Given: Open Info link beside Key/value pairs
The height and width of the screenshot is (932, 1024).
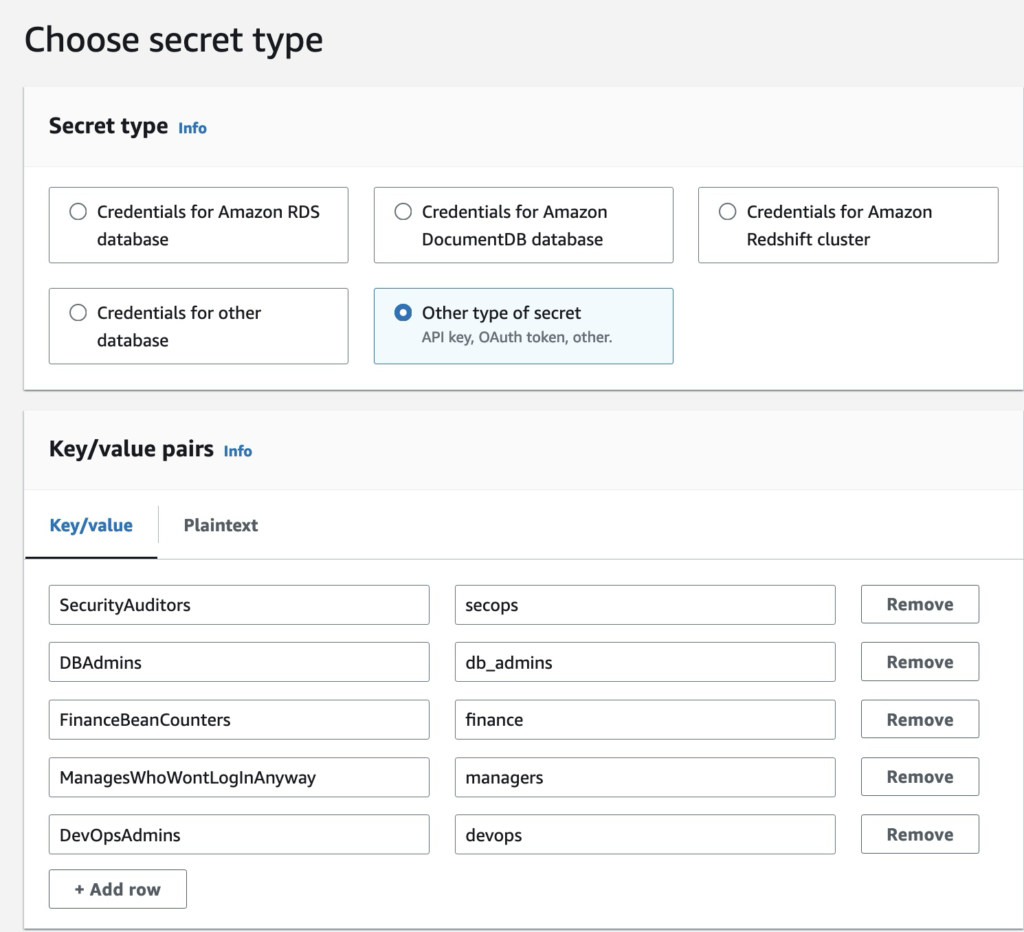Looking at the screenshot, I should tap(238, 451).
